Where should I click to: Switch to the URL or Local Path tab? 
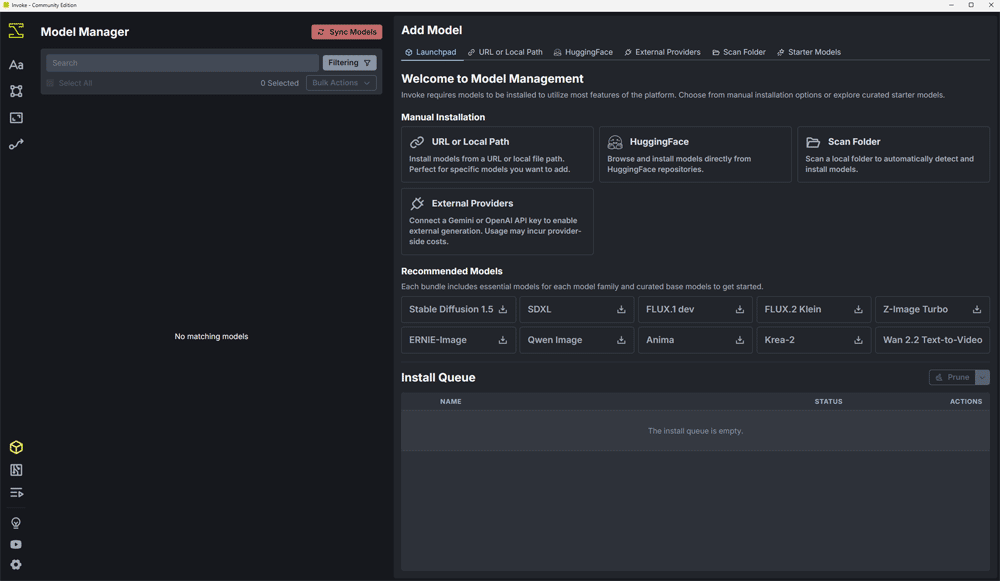[505, 52]
